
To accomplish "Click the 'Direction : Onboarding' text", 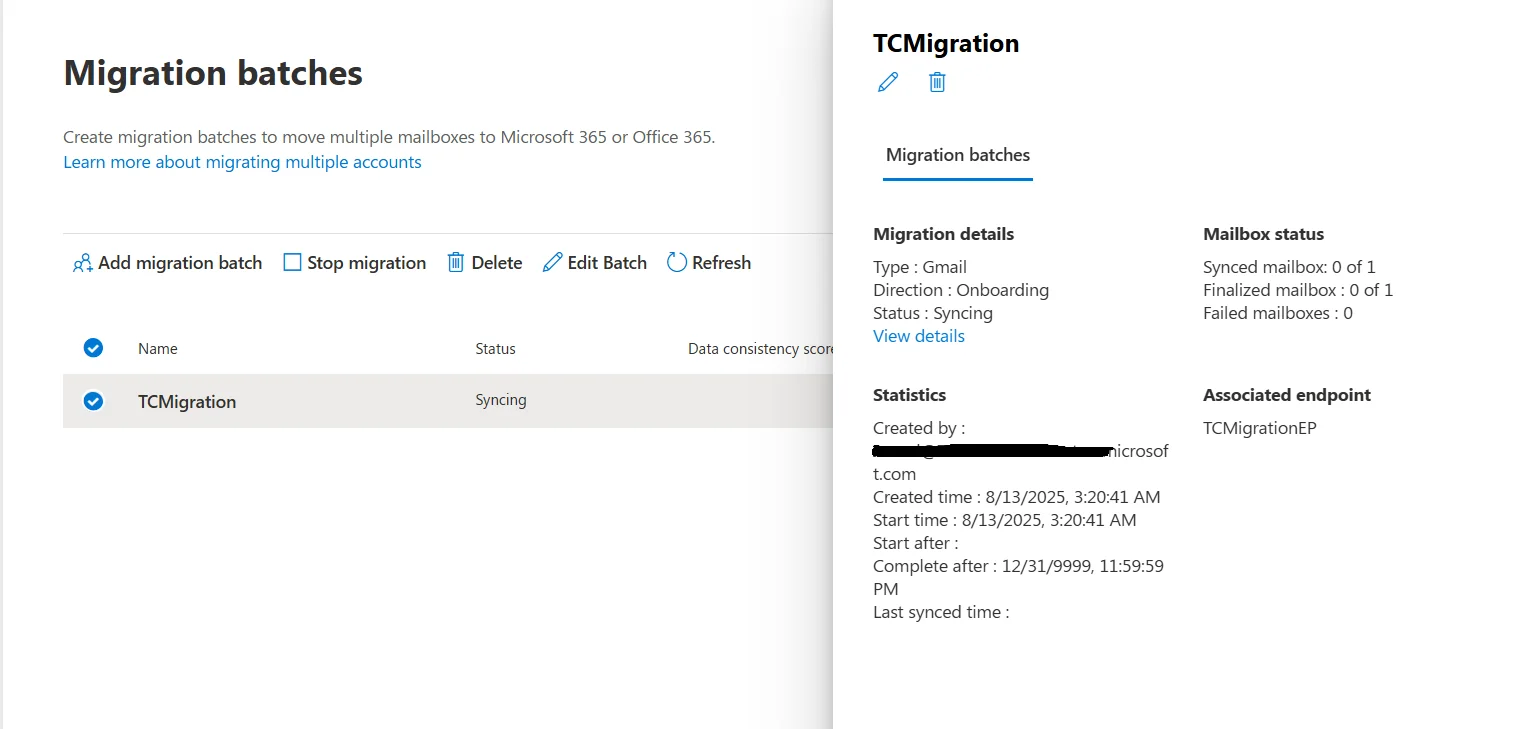I will tap(961, 290).
